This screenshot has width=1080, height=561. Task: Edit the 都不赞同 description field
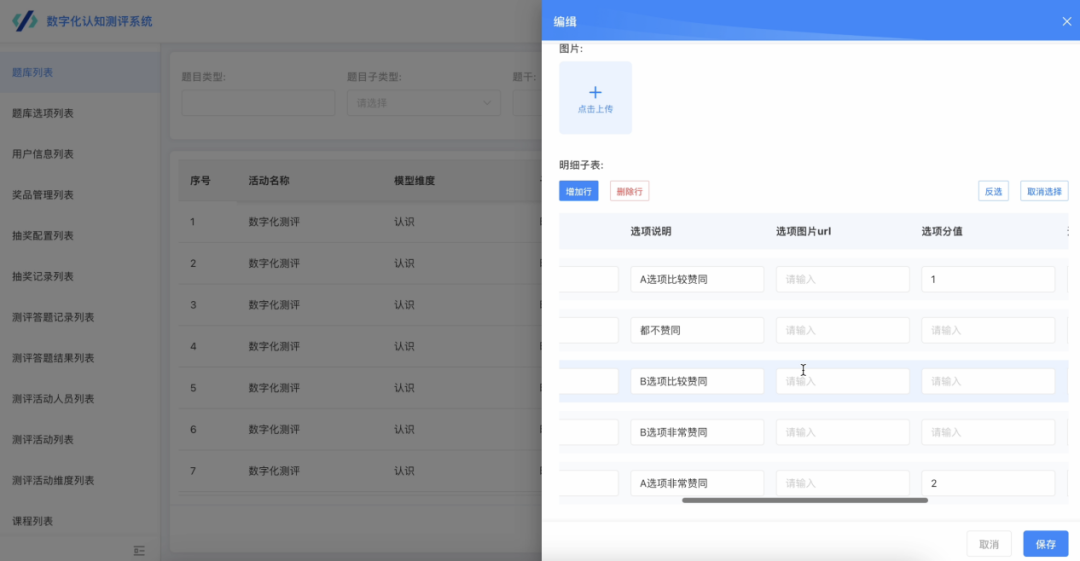tap(697, 330)
